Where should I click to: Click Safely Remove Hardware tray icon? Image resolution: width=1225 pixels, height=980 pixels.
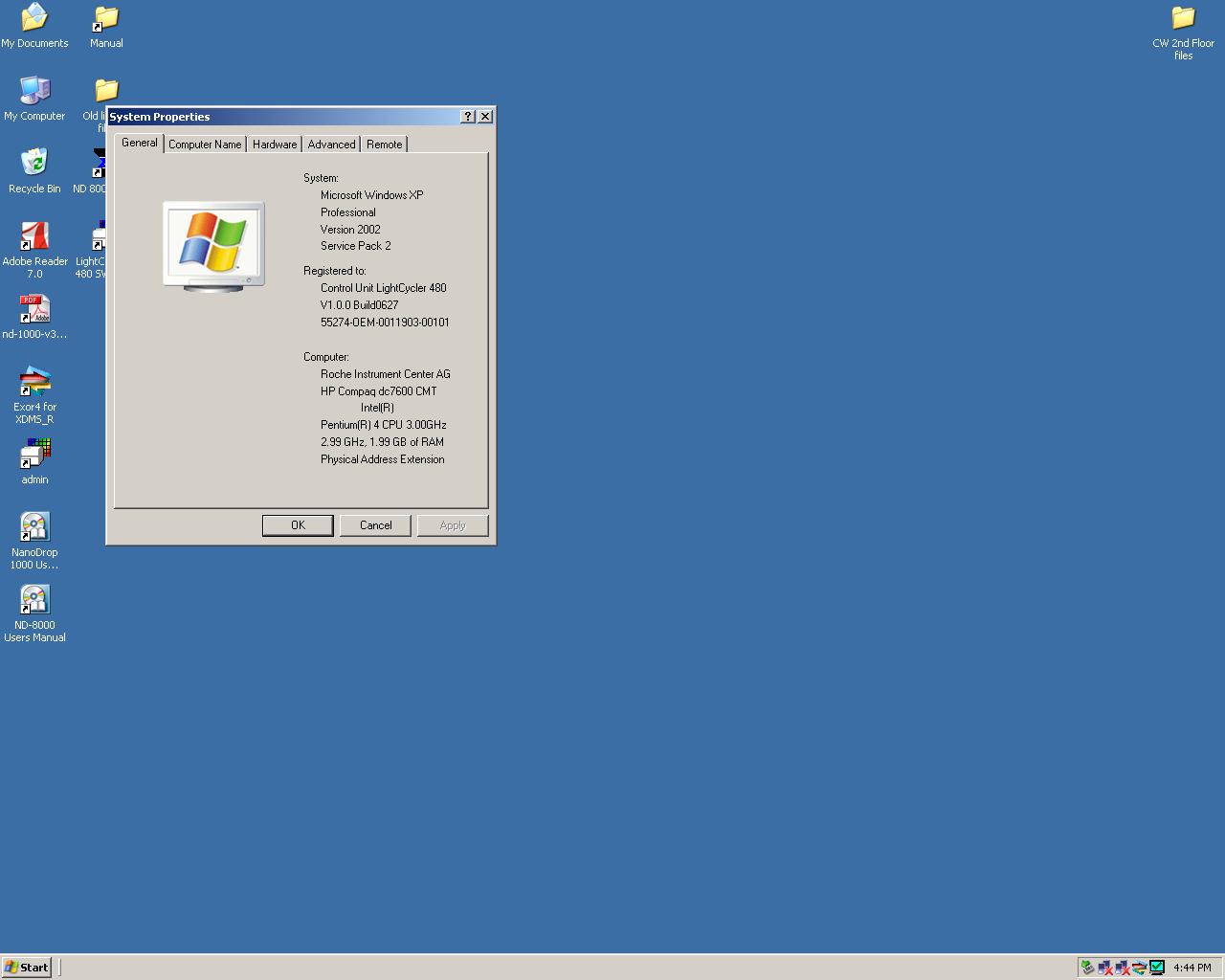[x=1087, y=968]
